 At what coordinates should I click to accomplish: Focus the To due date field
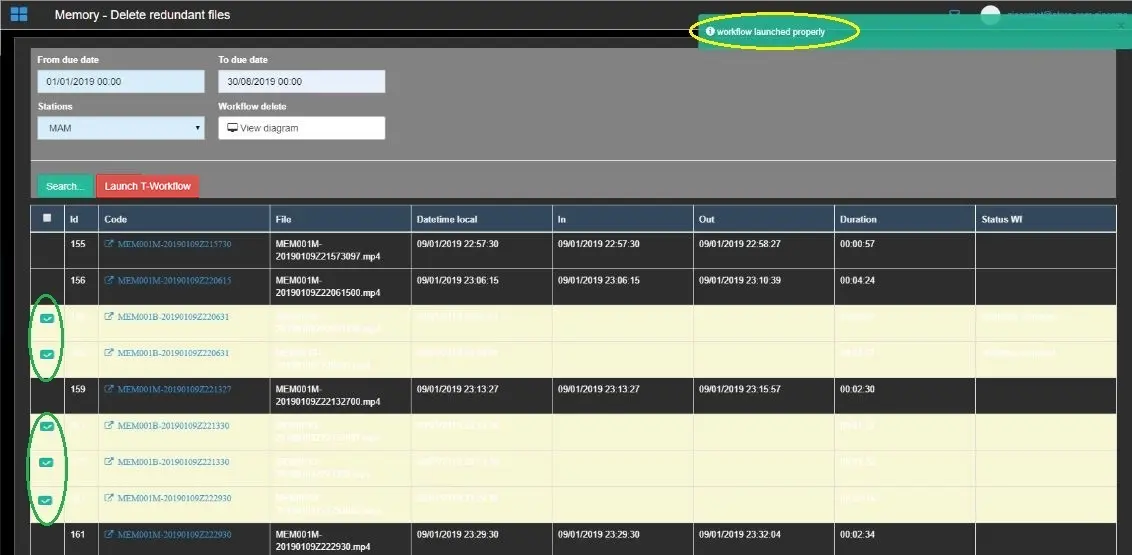point(301,82)
